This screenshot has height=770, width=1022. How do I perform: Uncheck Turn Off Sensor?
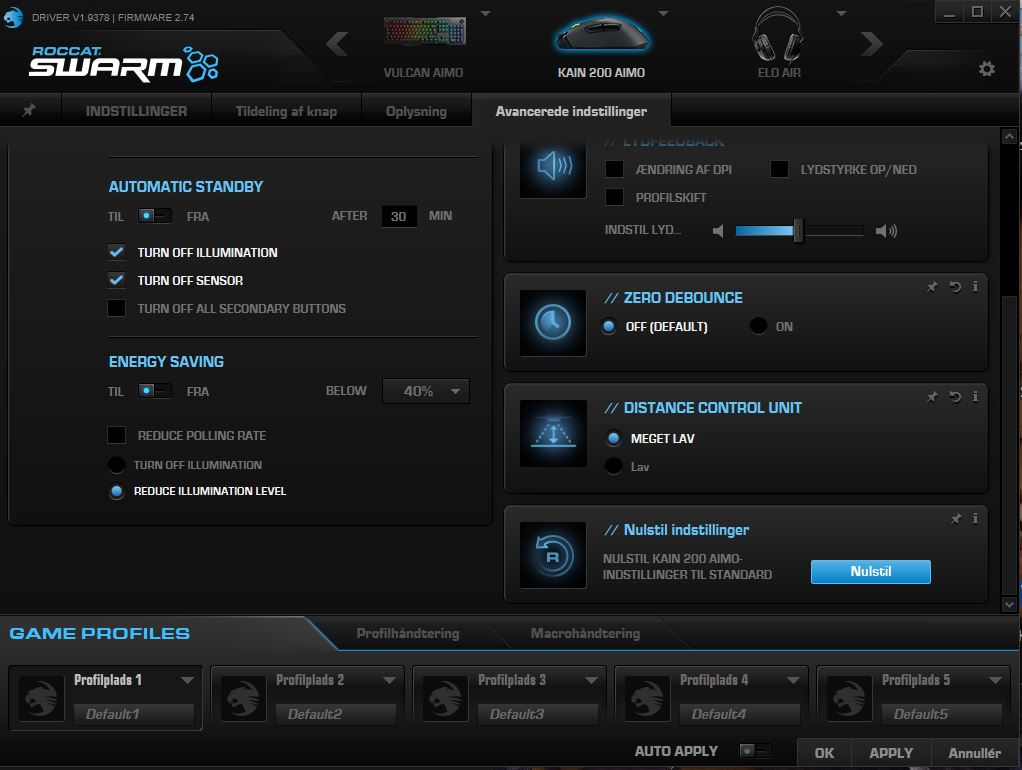point(117,280)
